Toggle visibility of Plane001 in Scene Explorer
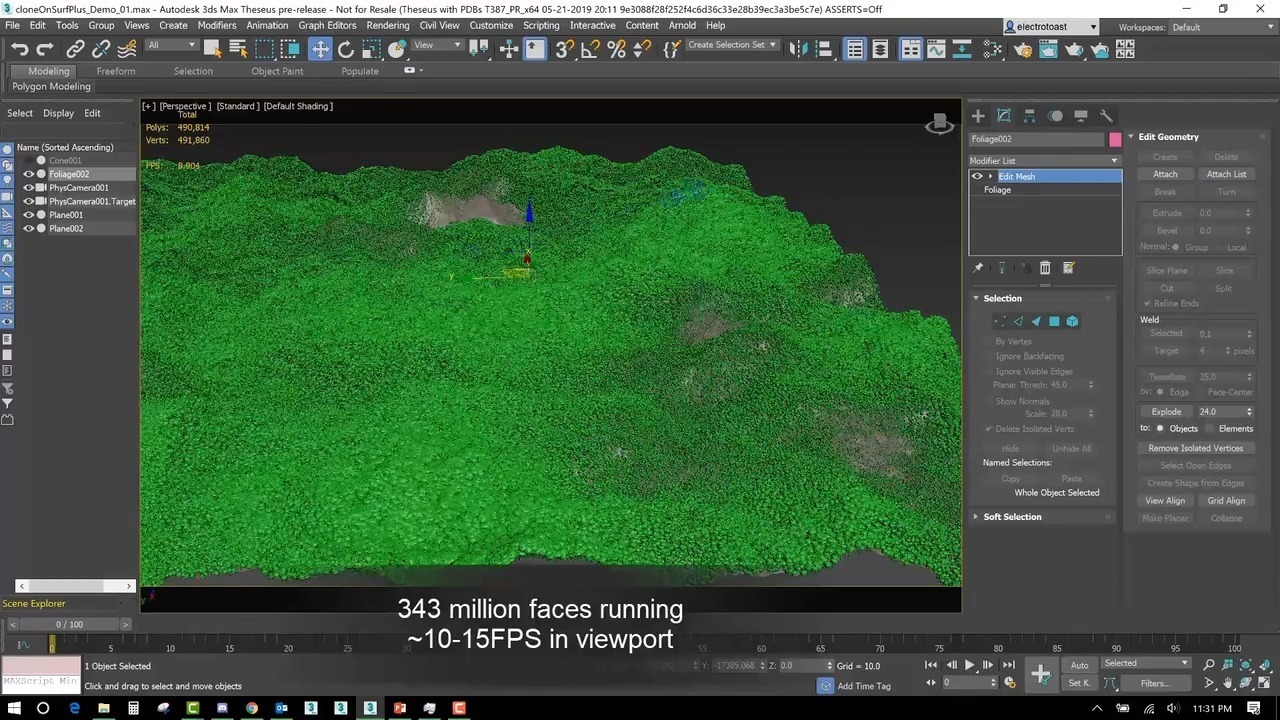 pyautogui.click(x=29, y=215)
